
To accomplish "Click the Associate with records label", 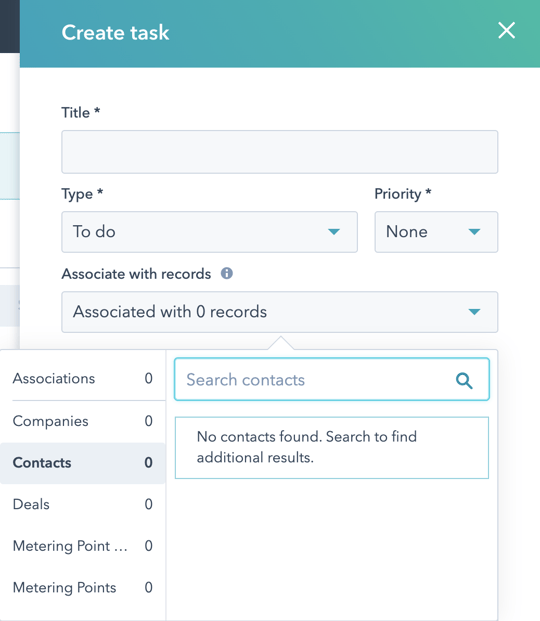I will (136, 274).
